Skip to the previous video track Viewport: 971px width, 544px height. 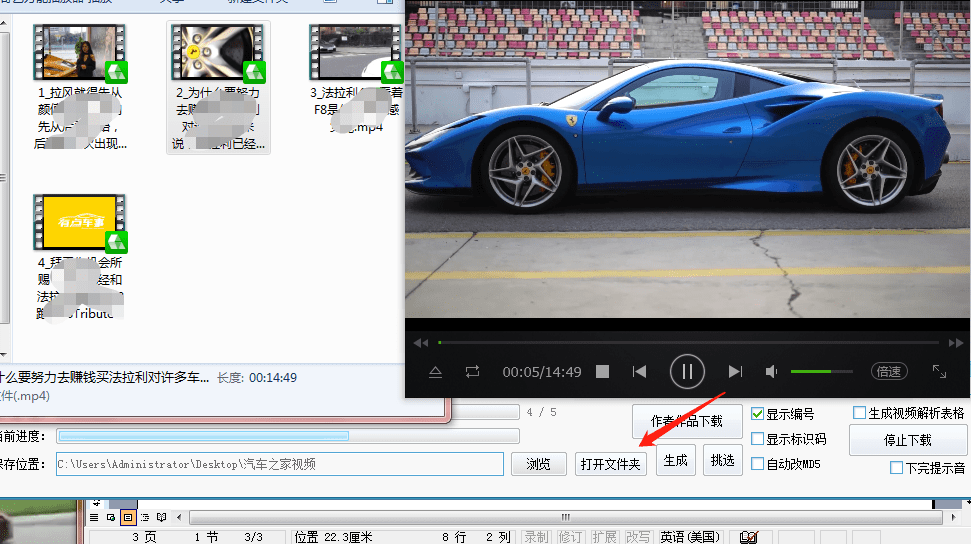640,372
